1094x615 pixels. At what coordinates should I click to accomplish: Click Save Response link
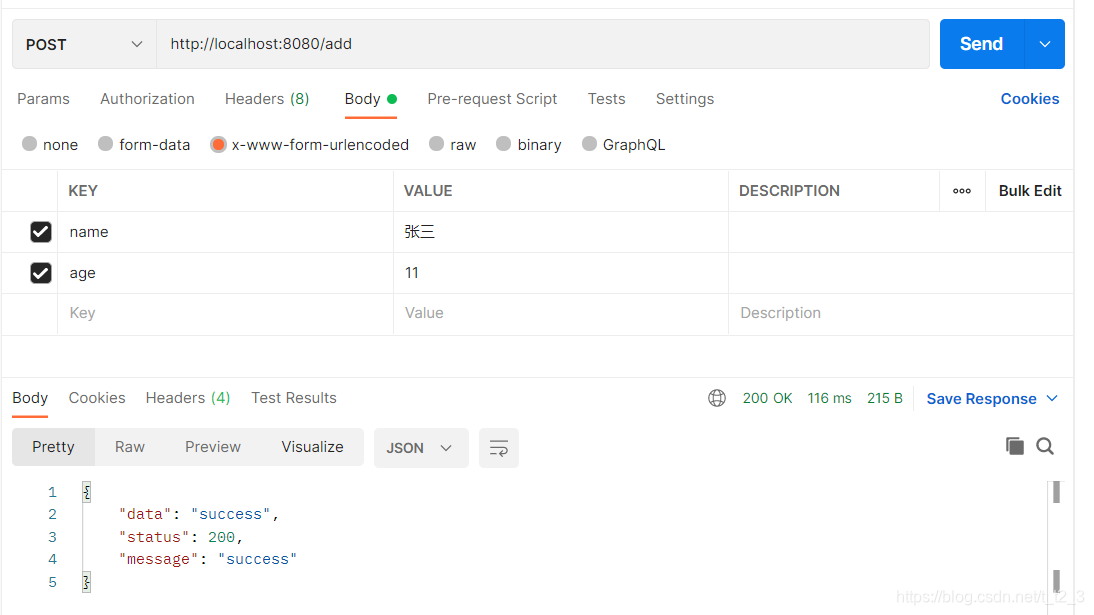click(981, 399)
